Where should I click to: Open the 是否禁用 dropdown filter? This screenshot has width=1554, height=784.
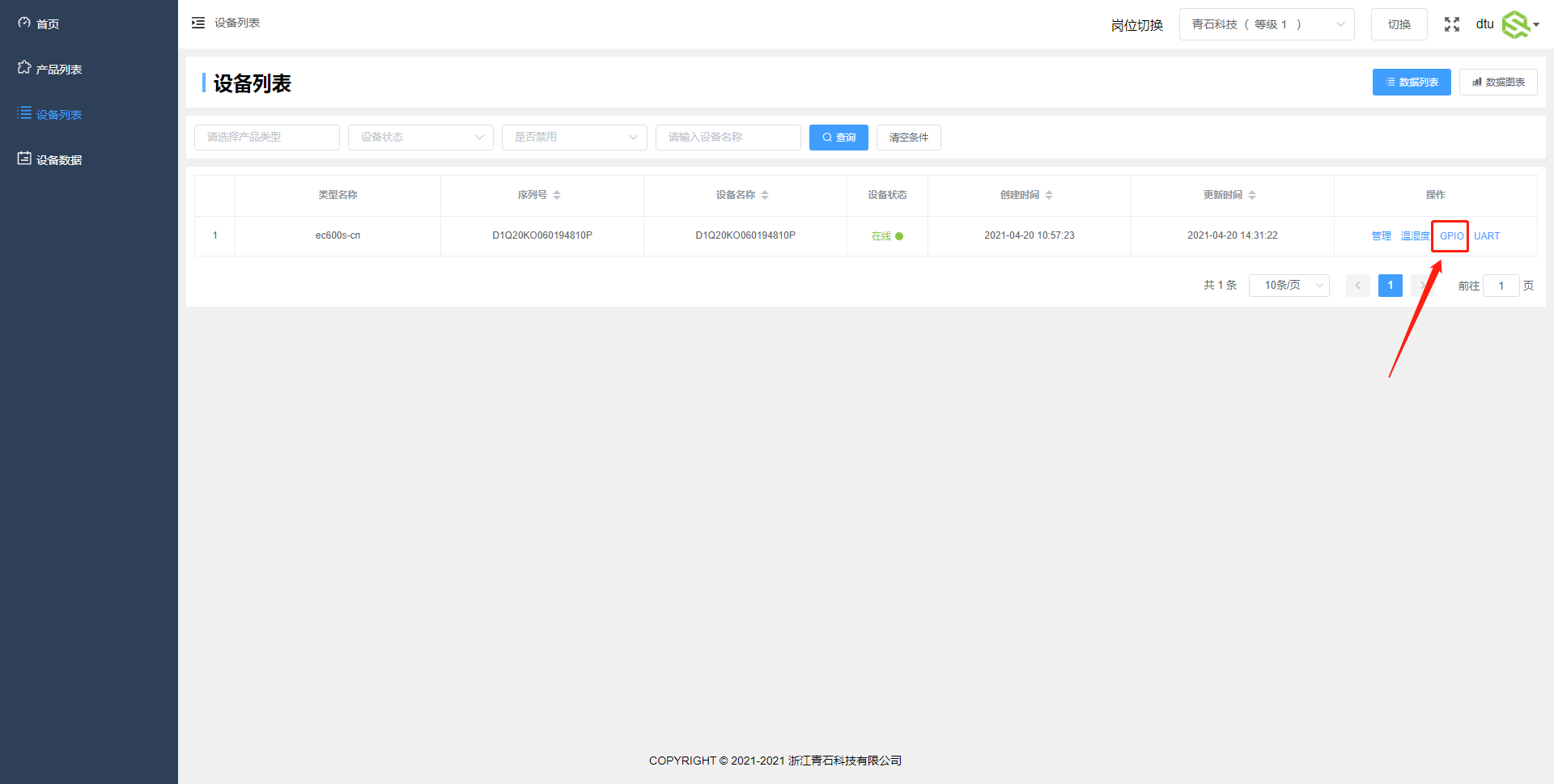pyautogui.click(x=574, y=138)
